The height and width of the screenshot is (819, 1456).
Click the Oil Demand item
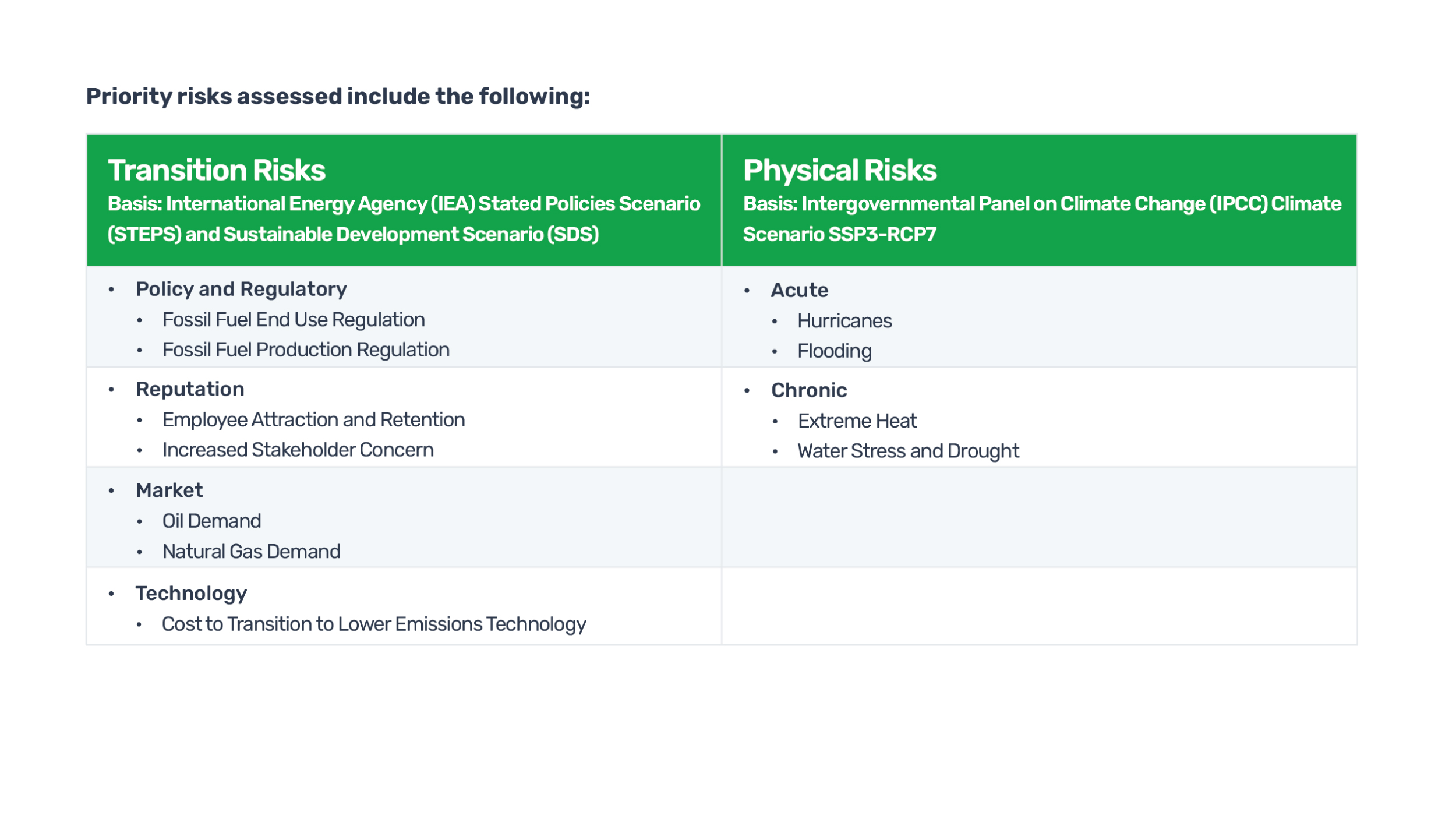click(x=211, y=521)
